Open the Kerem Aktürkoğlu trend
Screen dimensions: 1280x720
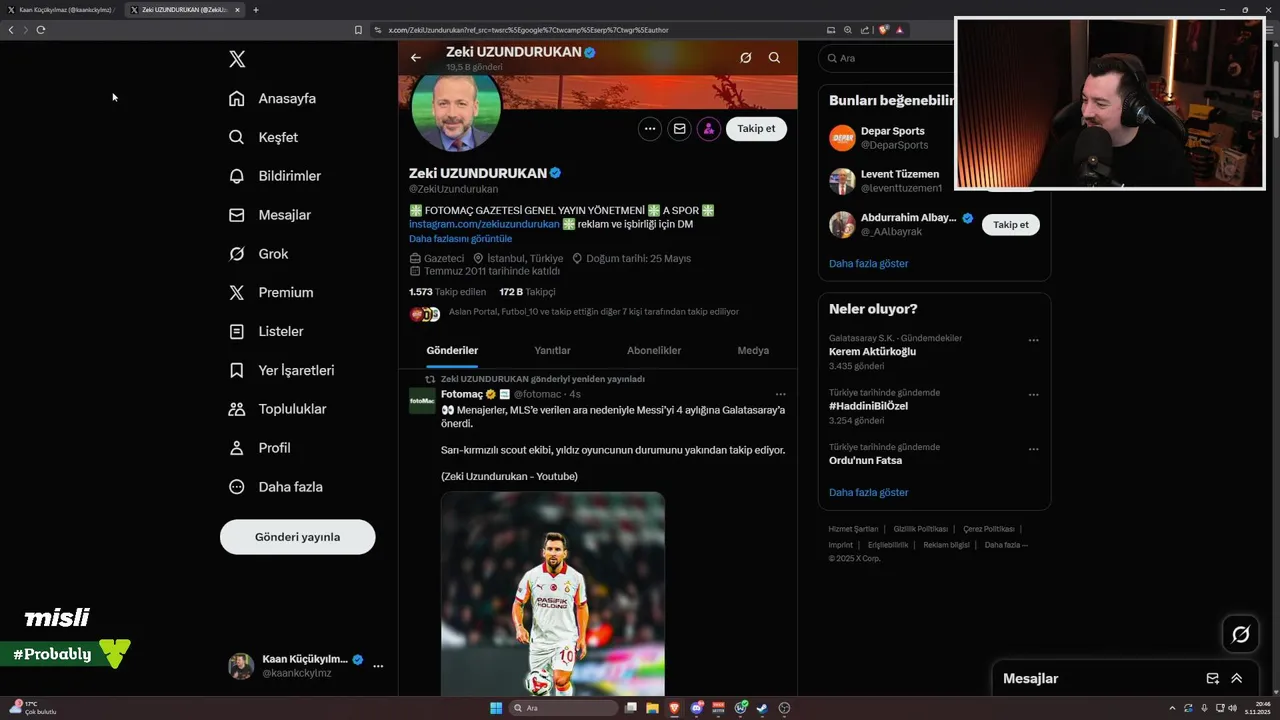[x=872, y=352]
